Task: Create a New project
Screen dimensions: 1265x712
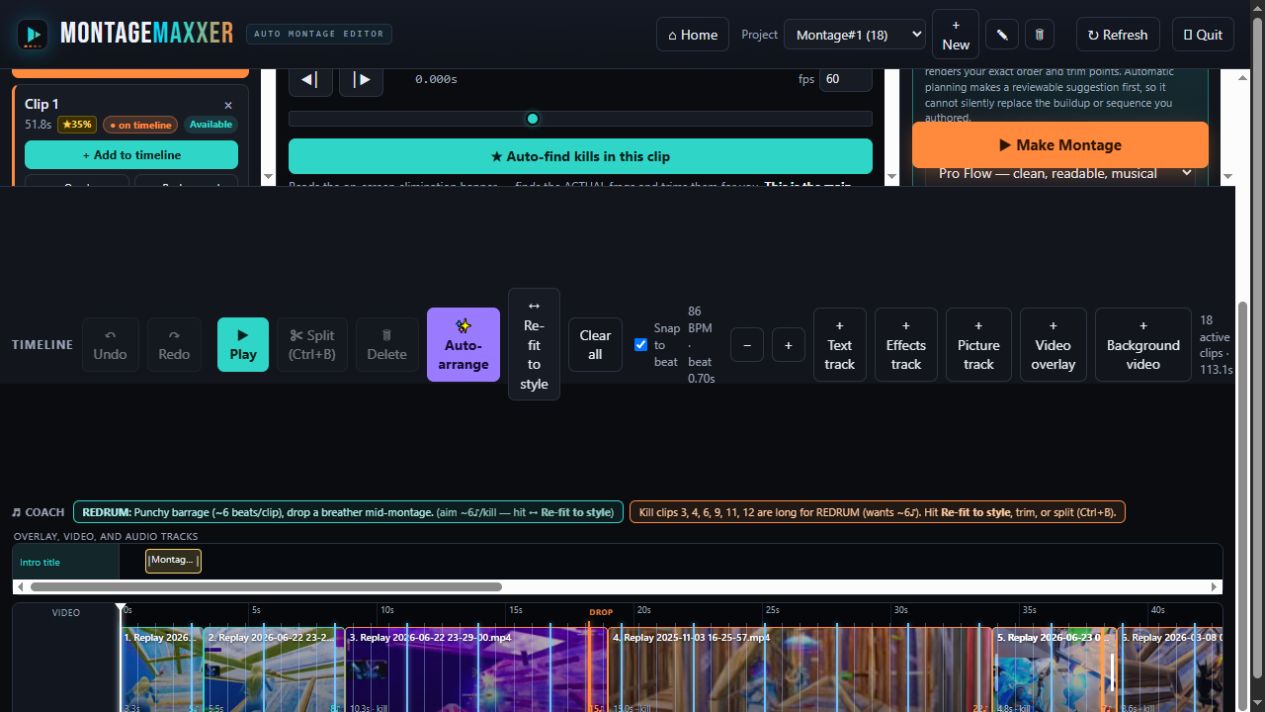Action: pyautogui.click(x=955, y=34)
